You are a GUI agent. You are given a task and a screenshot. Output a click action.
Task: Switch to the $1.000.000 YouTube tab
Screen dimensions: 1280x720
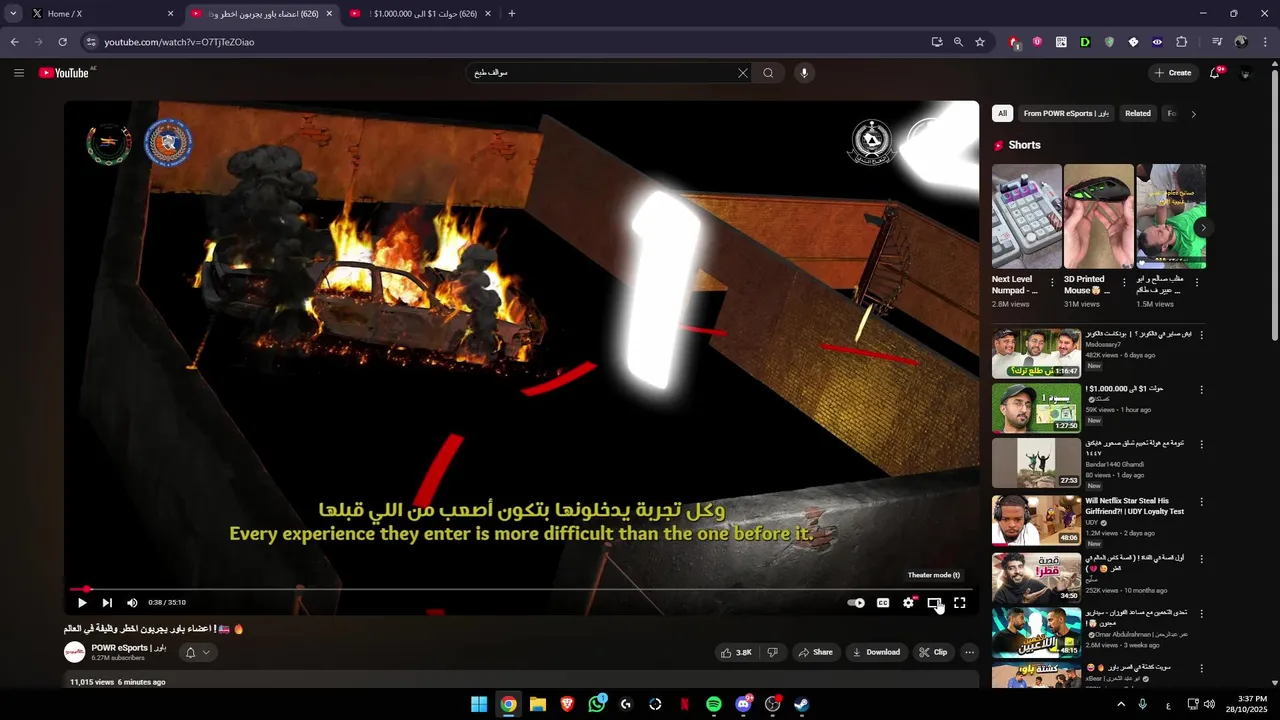(x=420, y=14)
